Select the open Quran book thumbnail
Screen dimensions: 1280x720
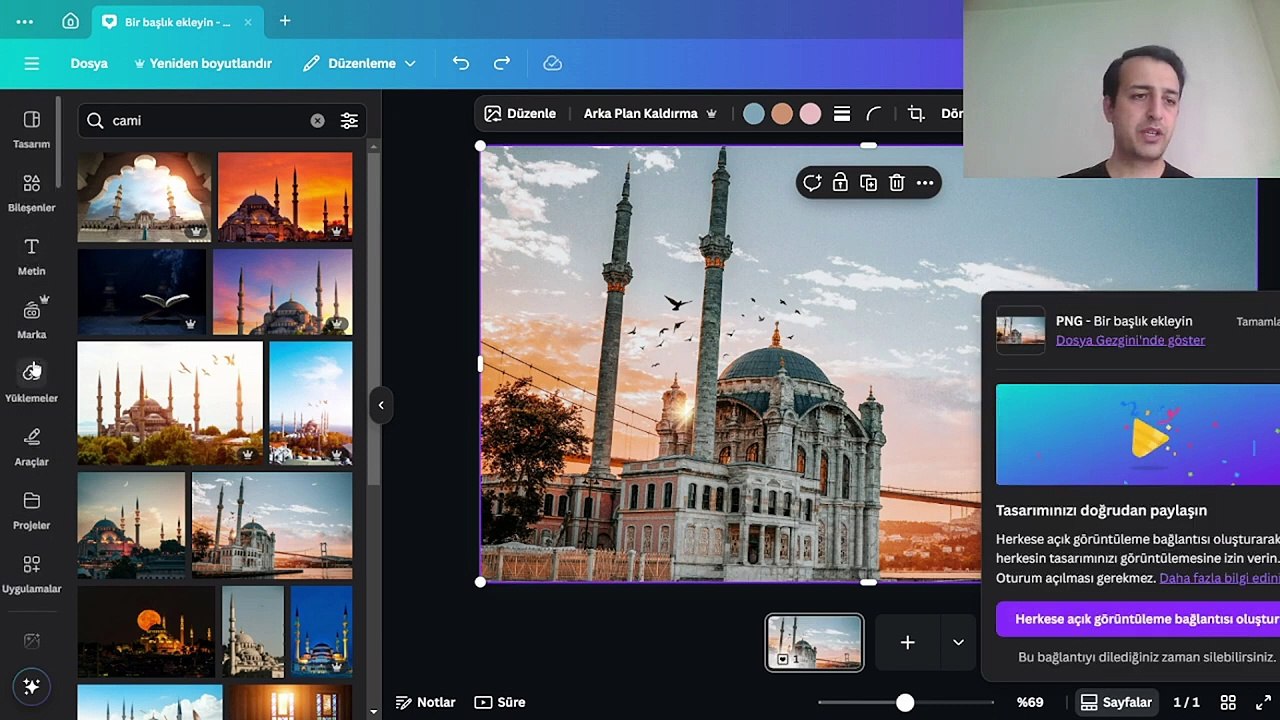pos(141,291)
